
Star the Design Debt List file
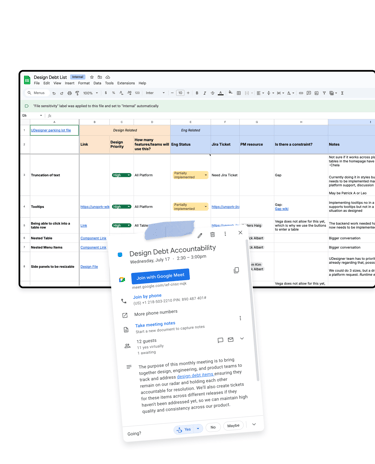coord(92,77)
